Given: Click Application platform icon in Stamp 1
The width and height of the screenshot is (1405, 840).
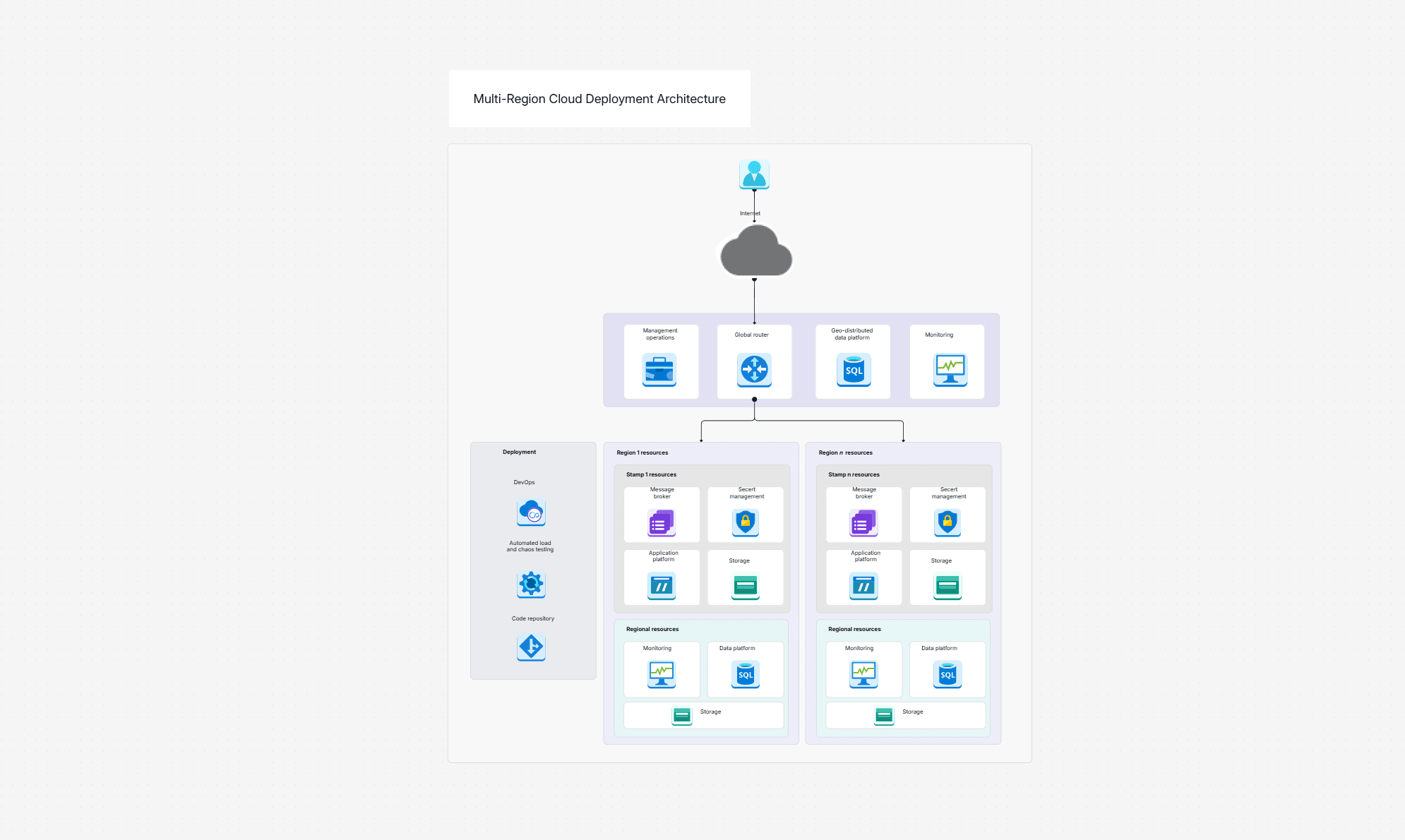Looking at the screenshot, I should coord(662,586).
